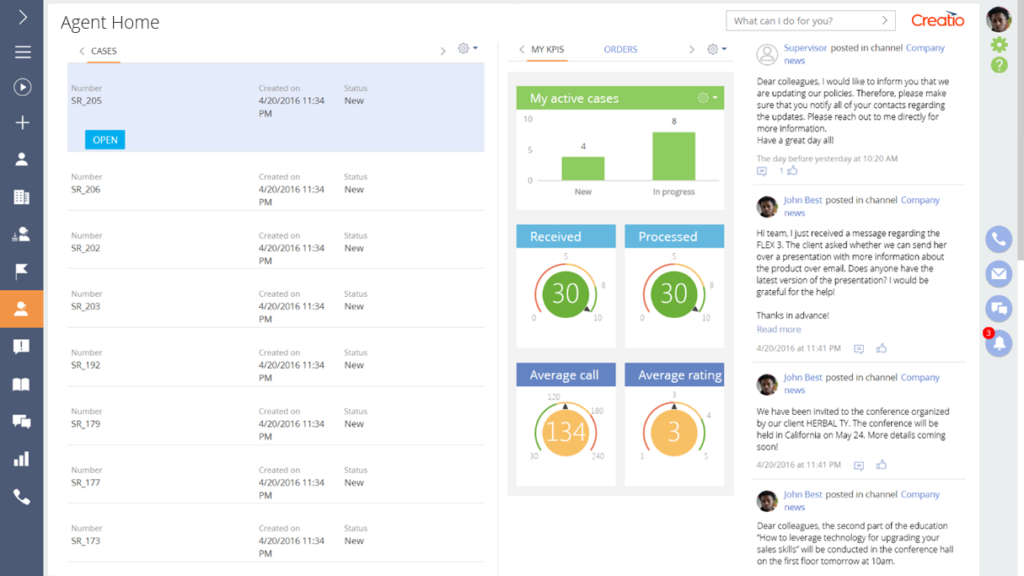Click the flag icon in left sidebar
Screen dimensions: 1024x576
(22, 271)
